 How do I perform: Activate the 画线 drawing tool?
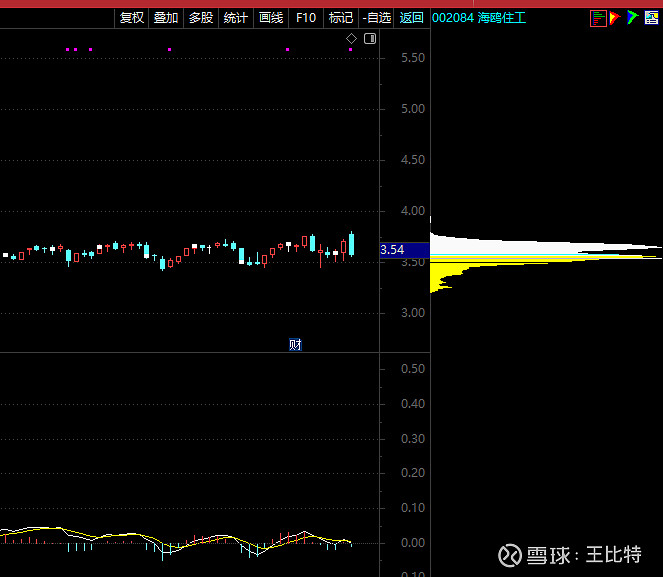pyautogui.click(x=271, y=18)
